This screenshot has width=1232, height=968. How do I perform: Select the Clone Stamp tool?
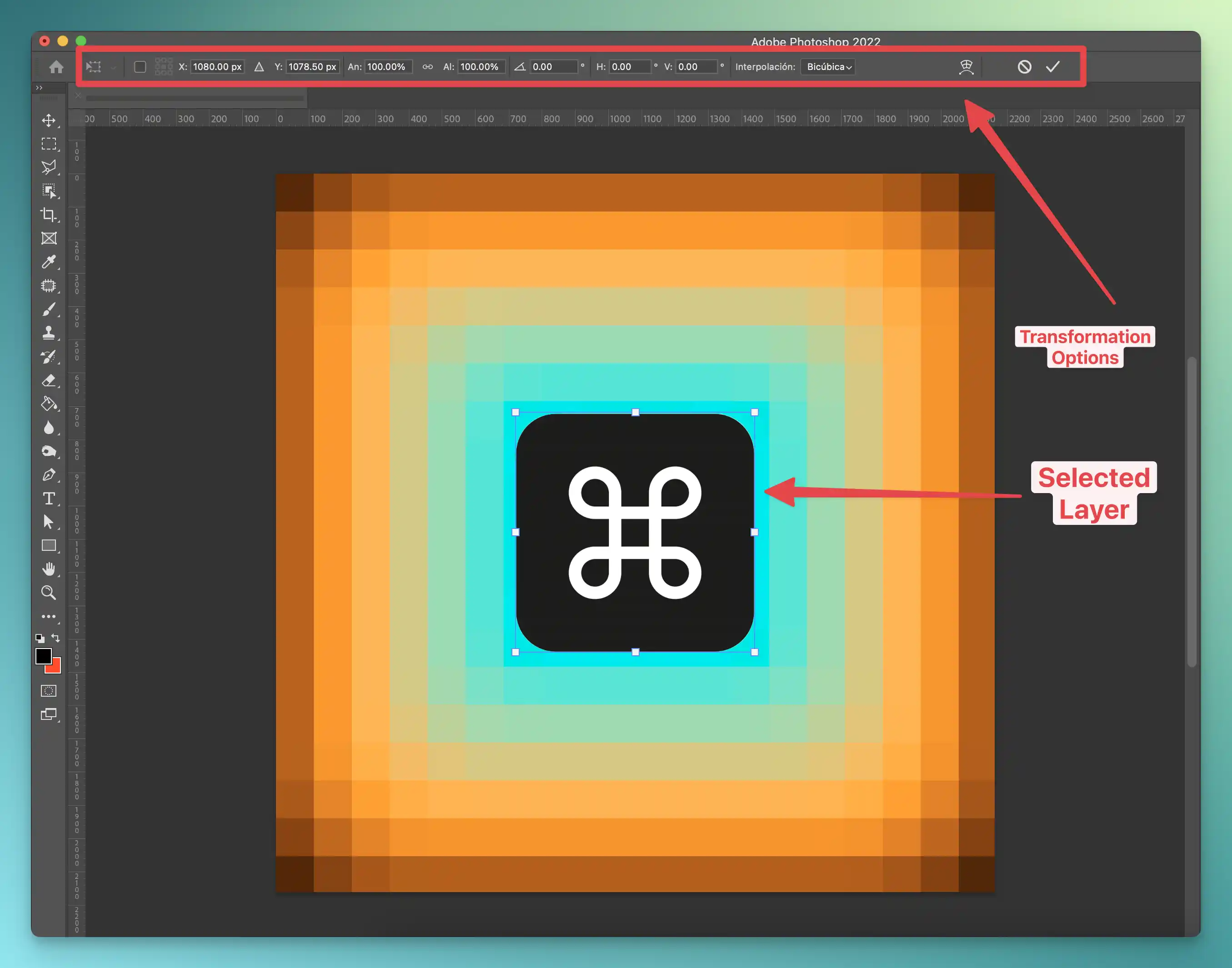49,333
